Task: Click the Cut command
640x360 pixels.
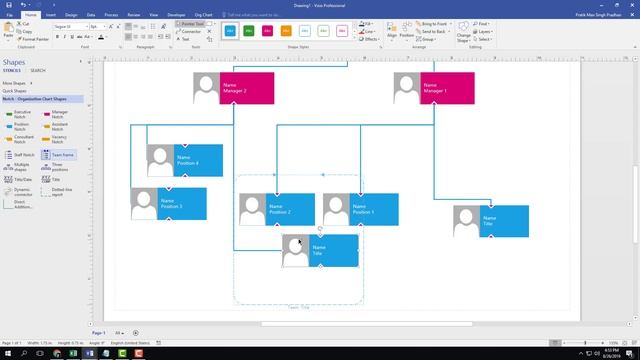Action: 23,24
